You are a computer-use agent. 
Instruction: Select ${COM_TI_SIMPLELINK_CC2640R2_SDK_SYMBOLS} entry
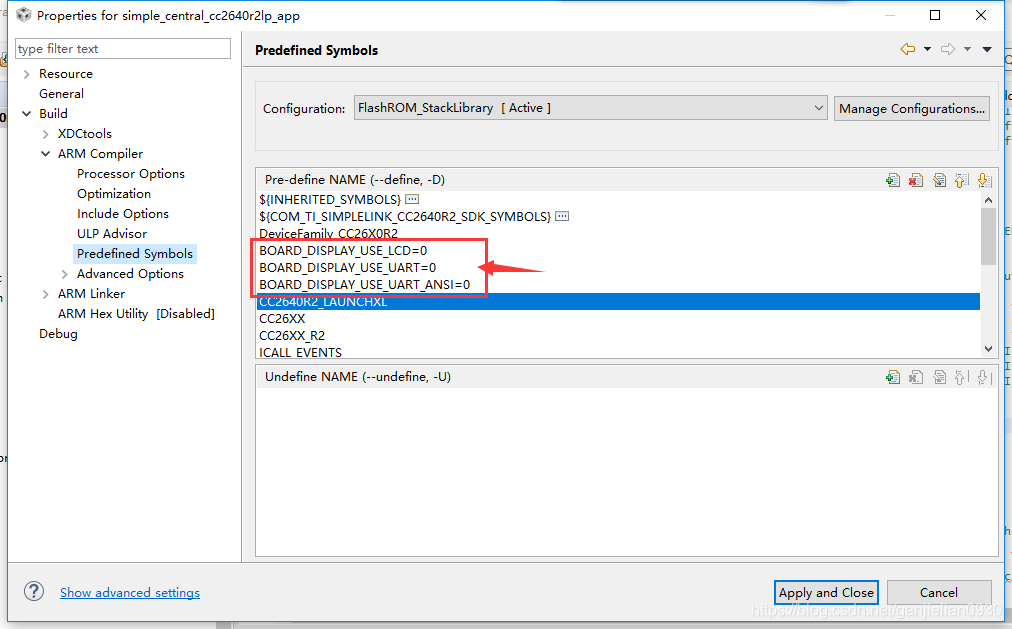coord(405,216)
